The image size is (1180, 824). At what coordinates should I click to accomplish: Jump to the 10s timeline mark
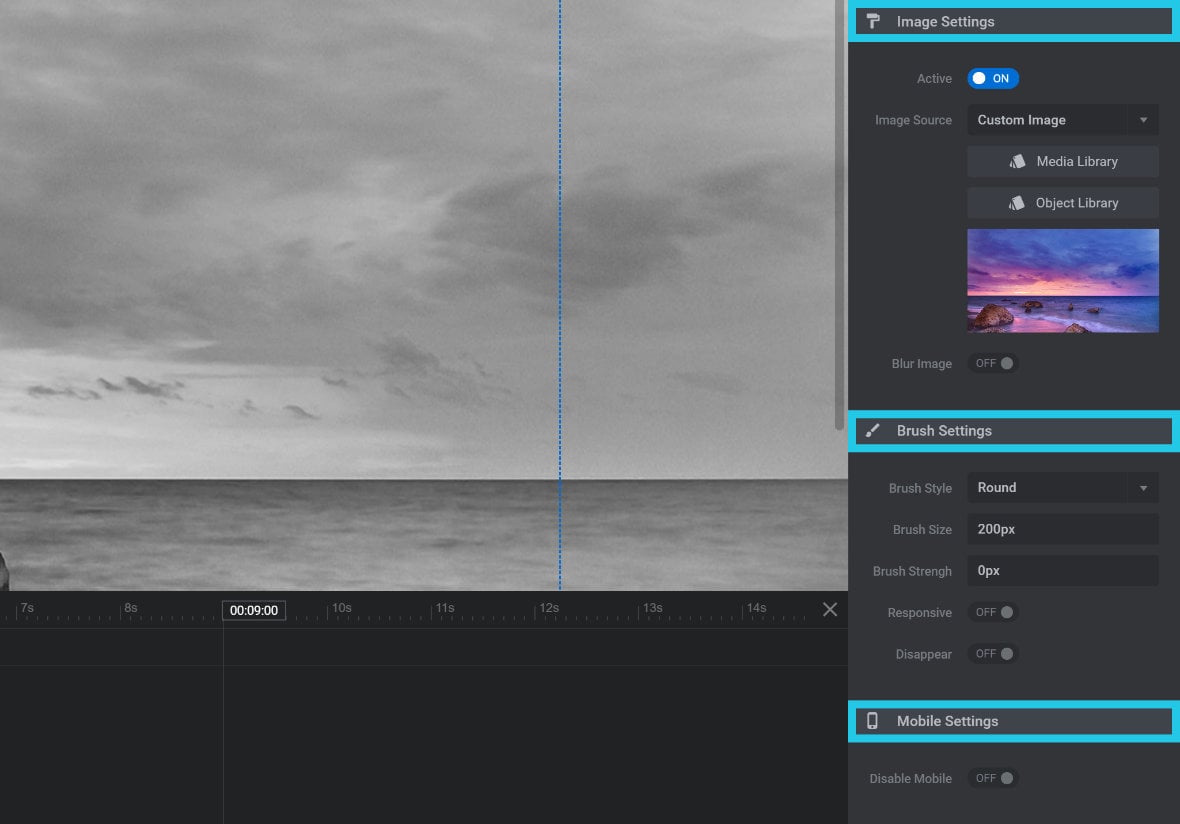coord(342,608)
